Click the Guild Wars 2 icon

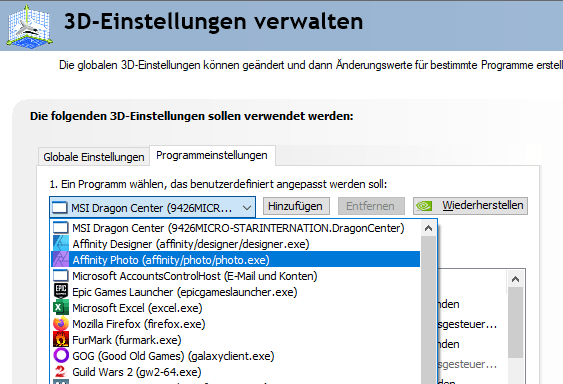(x=61, y=371)
